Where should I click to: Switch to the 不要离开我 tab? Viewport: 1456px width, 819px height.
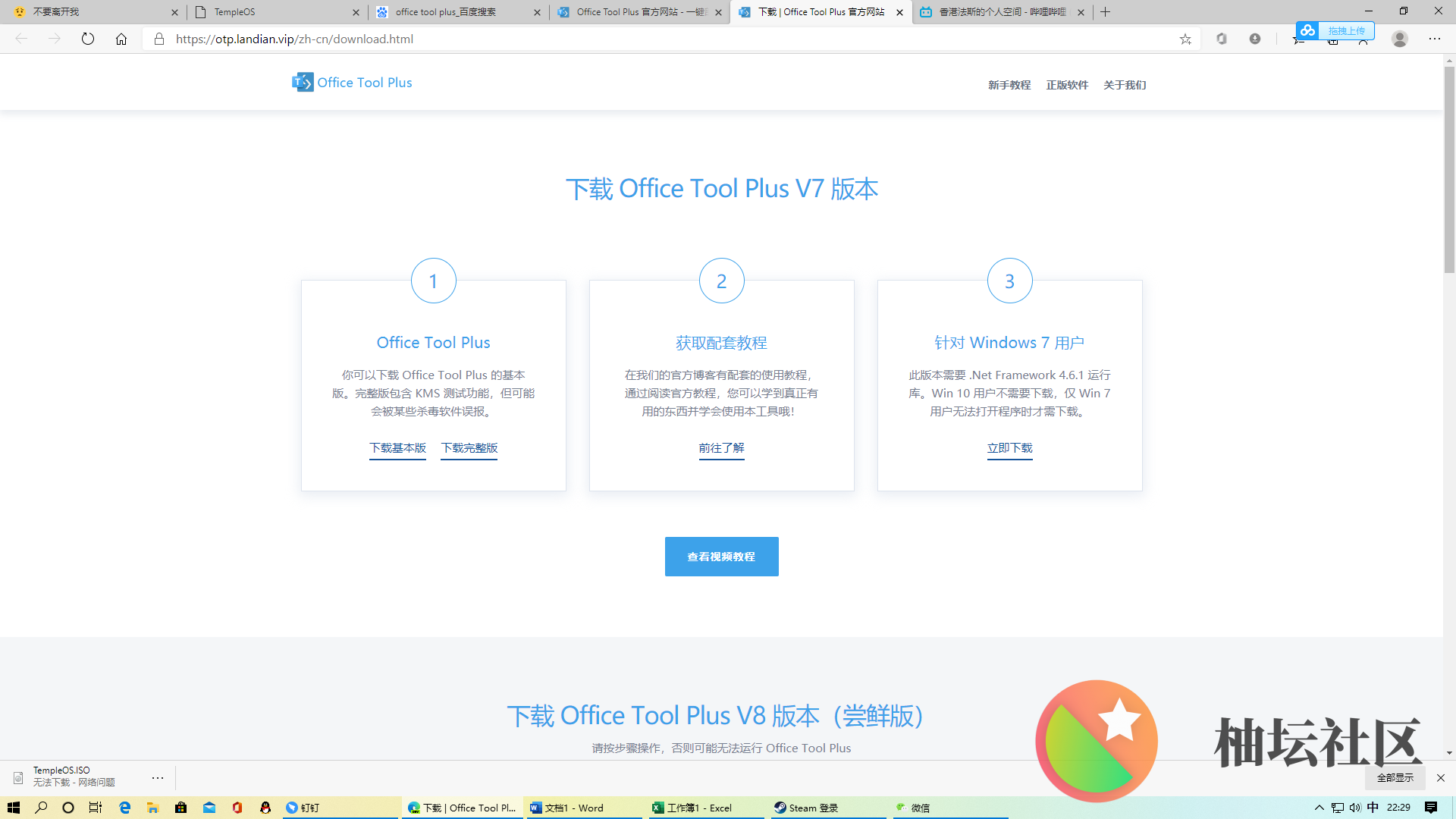96,12
